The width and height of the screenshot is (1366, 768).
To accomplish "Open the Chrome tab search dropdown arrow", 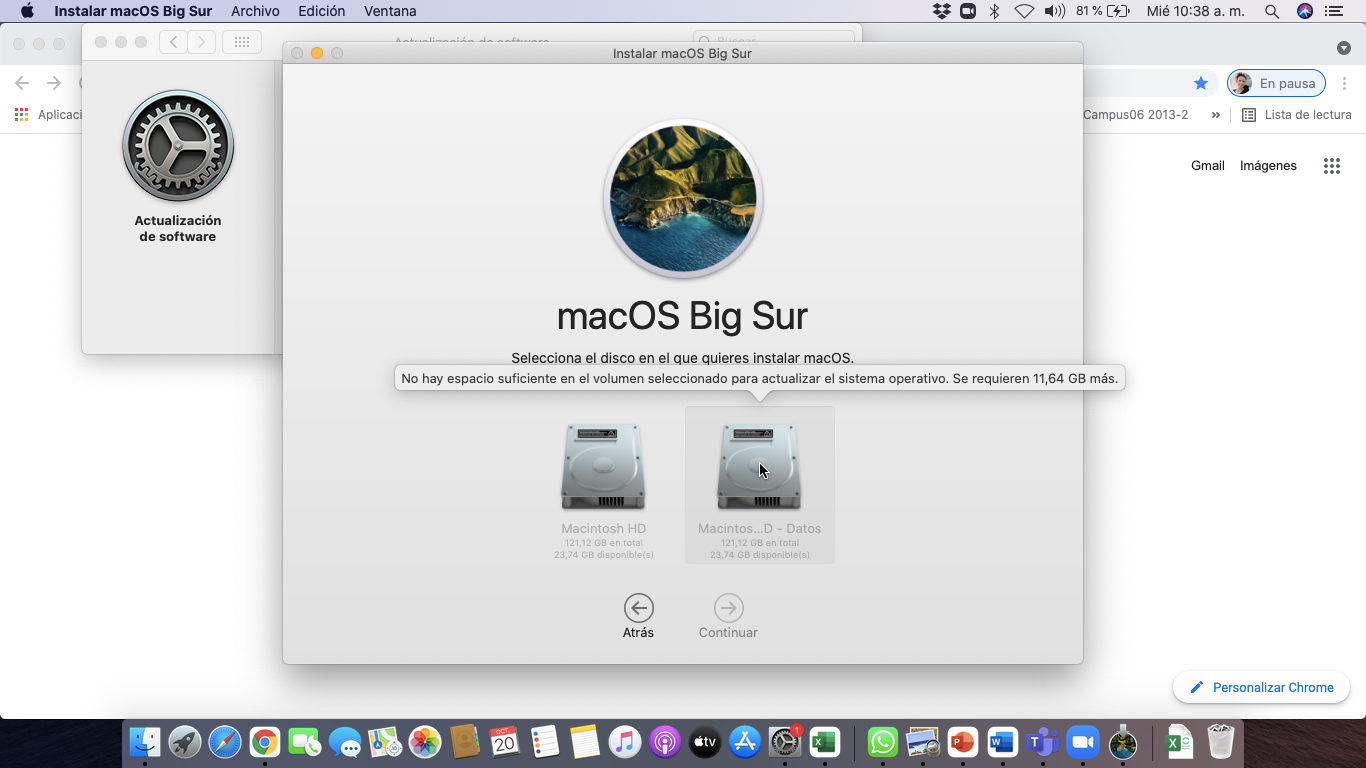I will pos(1344,48).
